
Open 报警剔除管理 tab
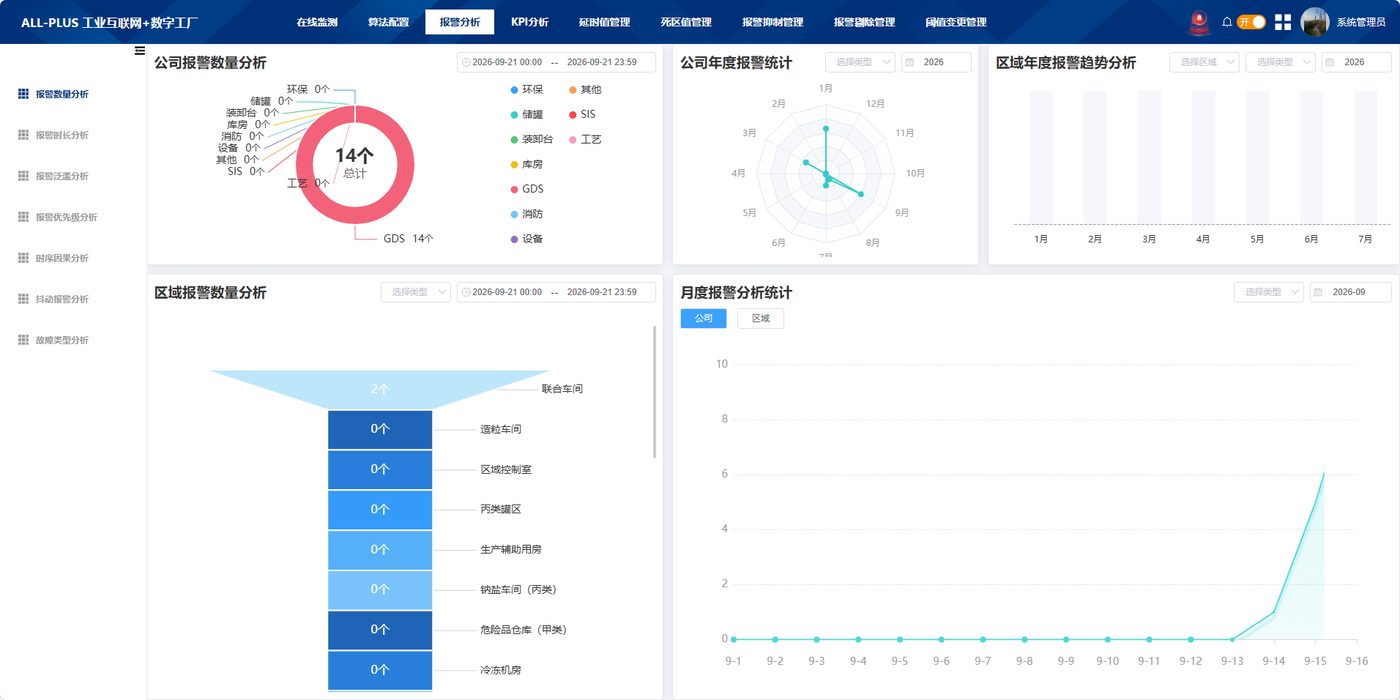point(864,22)
